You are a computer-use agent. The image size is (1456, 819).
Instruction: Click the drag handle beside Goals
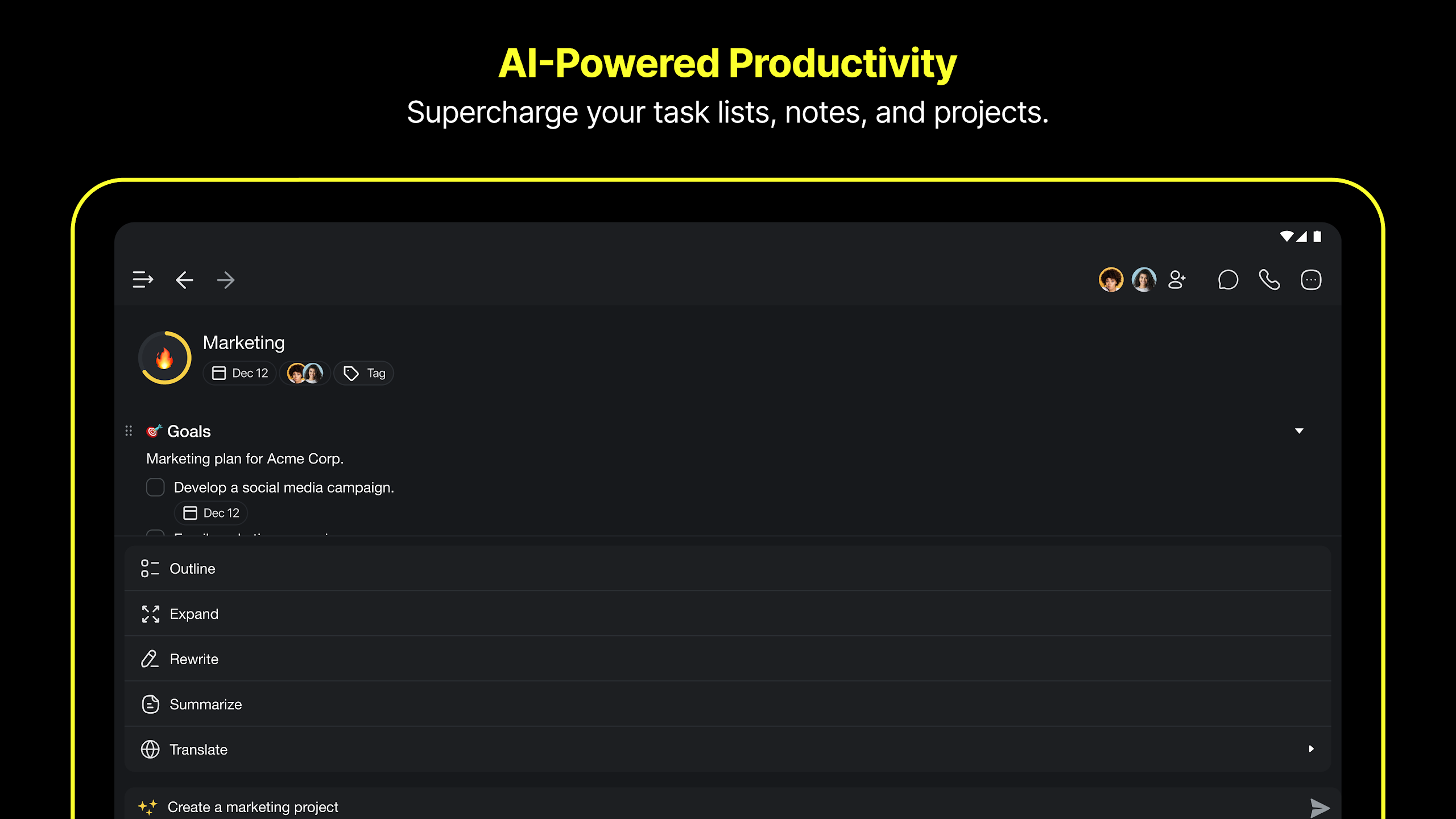pos(129,431)
